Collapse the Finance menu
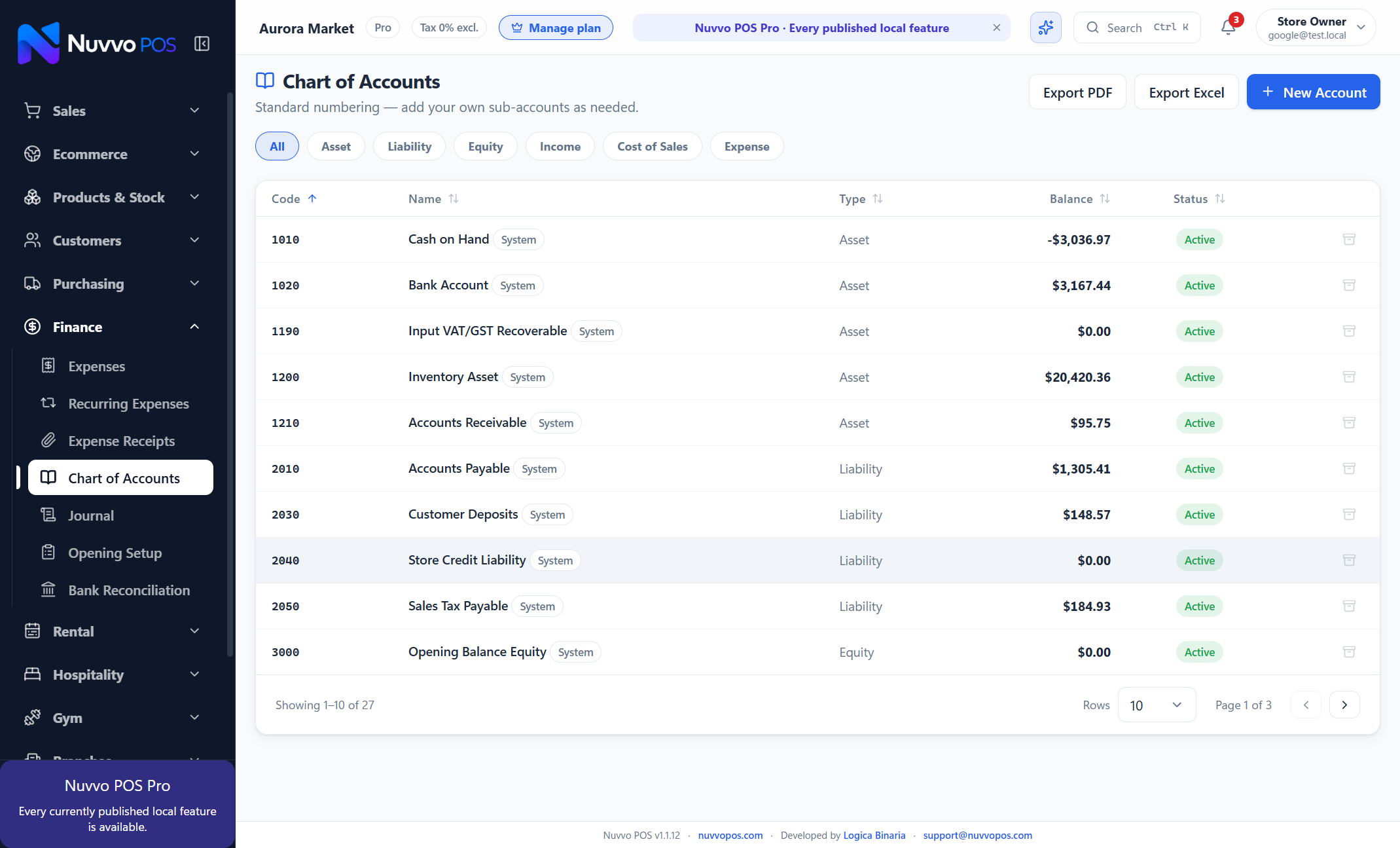This screenshot has height=848, width=1400. (113, 327)
